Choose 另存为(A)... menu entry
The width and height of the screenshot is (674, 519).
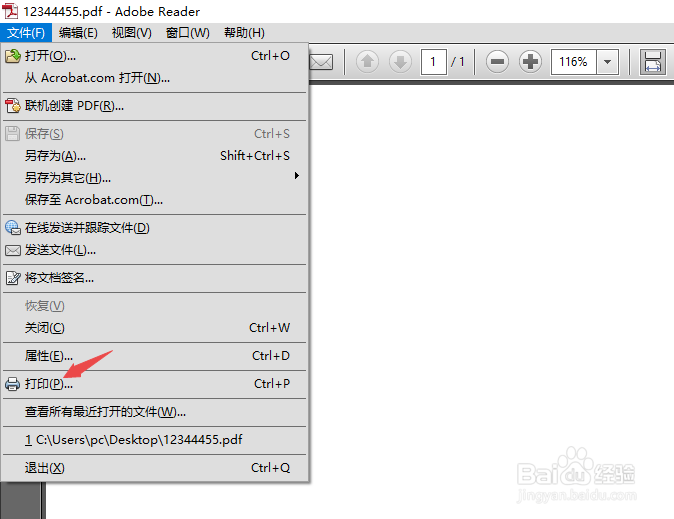tap(155, 156)
